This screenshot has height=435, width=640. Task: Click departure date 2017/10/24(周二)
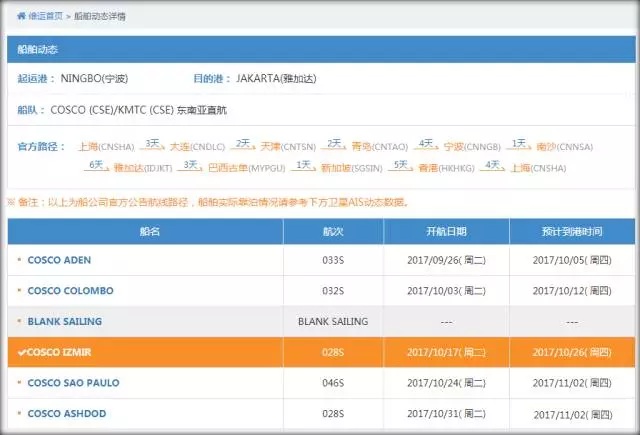(x=447, y=383)
